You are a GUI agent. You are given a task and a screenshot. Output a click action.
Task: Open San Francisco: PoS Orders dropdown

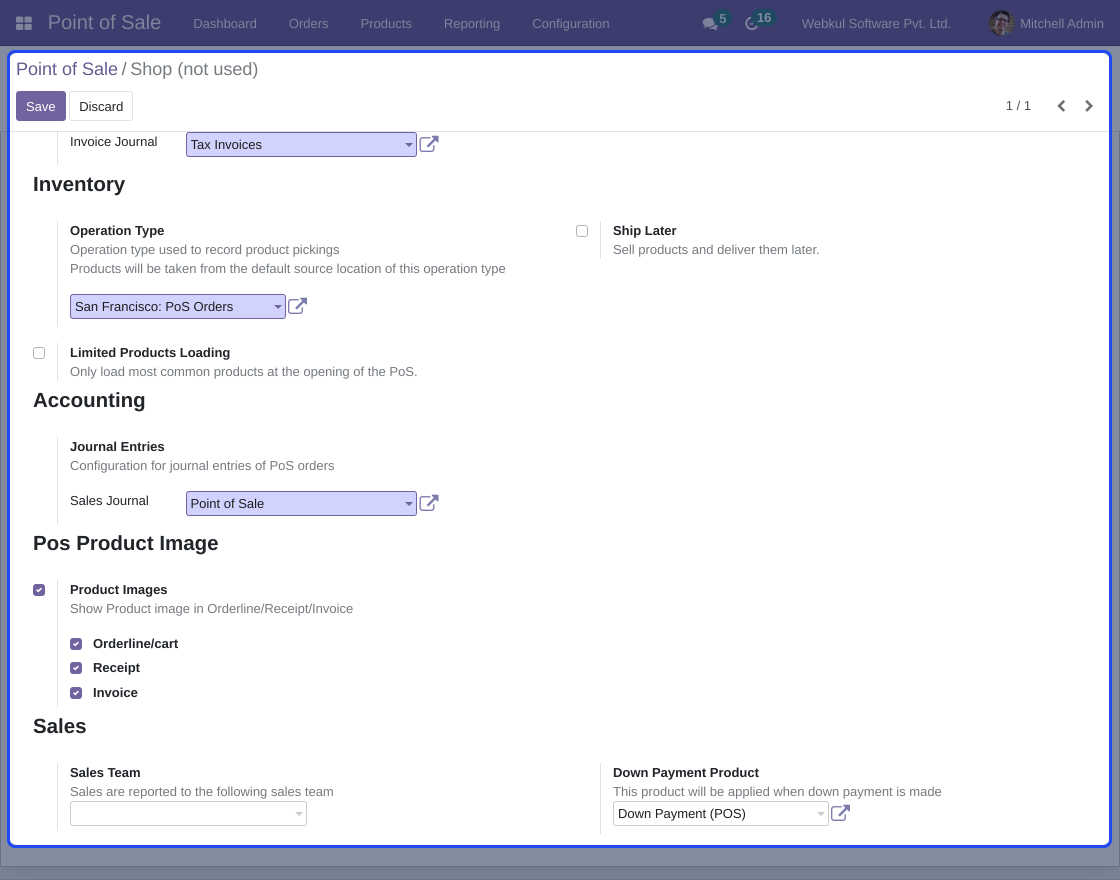(x=178, y=306)
